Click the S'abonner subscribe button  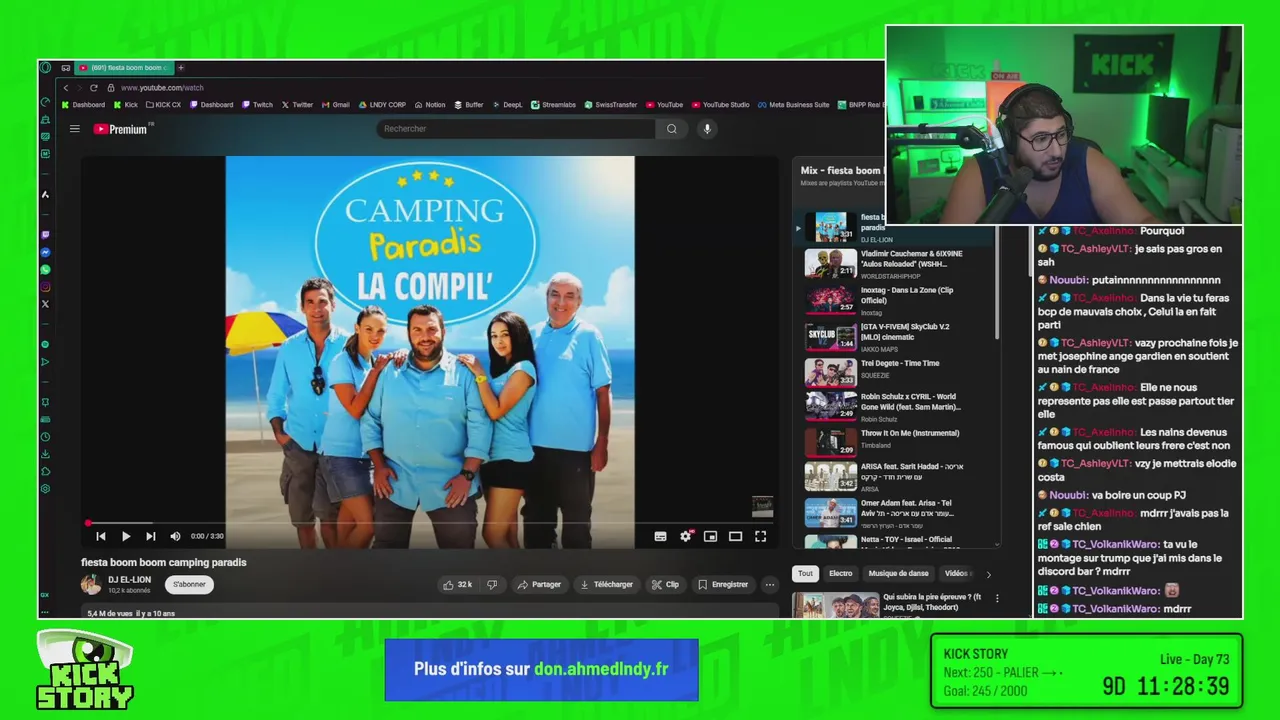point(189,585)
